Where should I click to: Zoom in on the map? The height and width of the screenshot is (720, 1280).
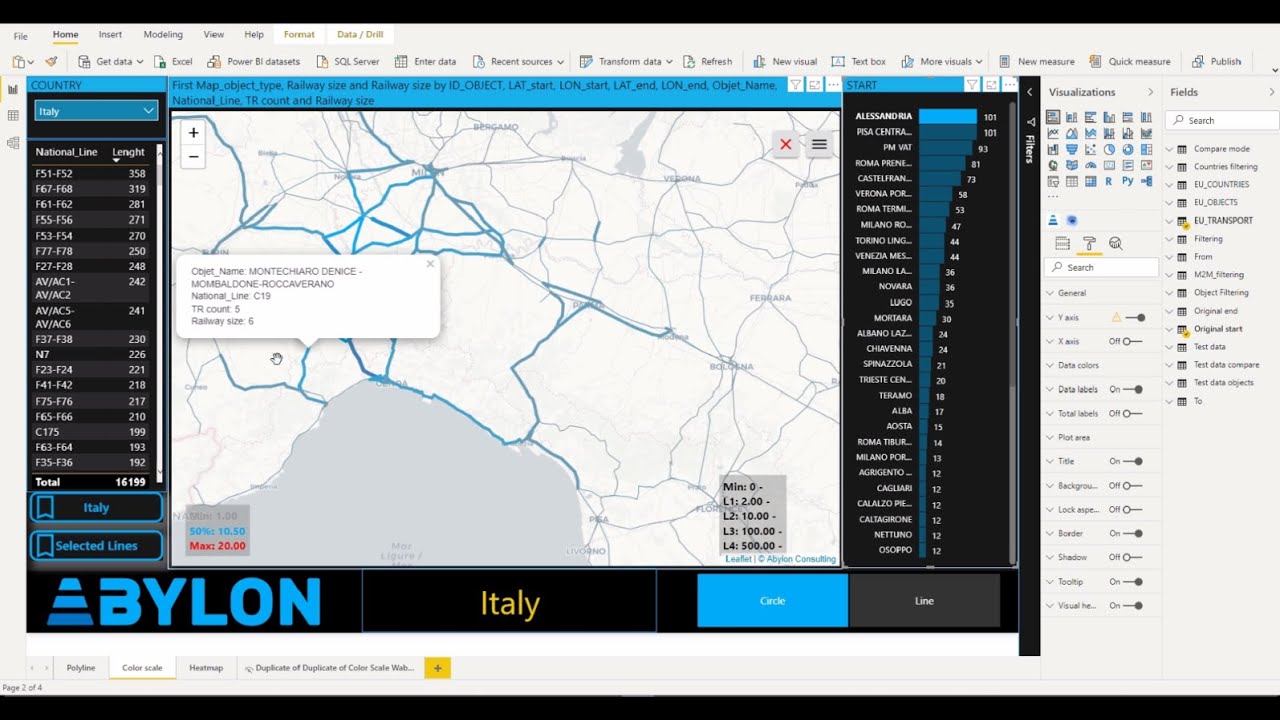[x=193, y=132]
